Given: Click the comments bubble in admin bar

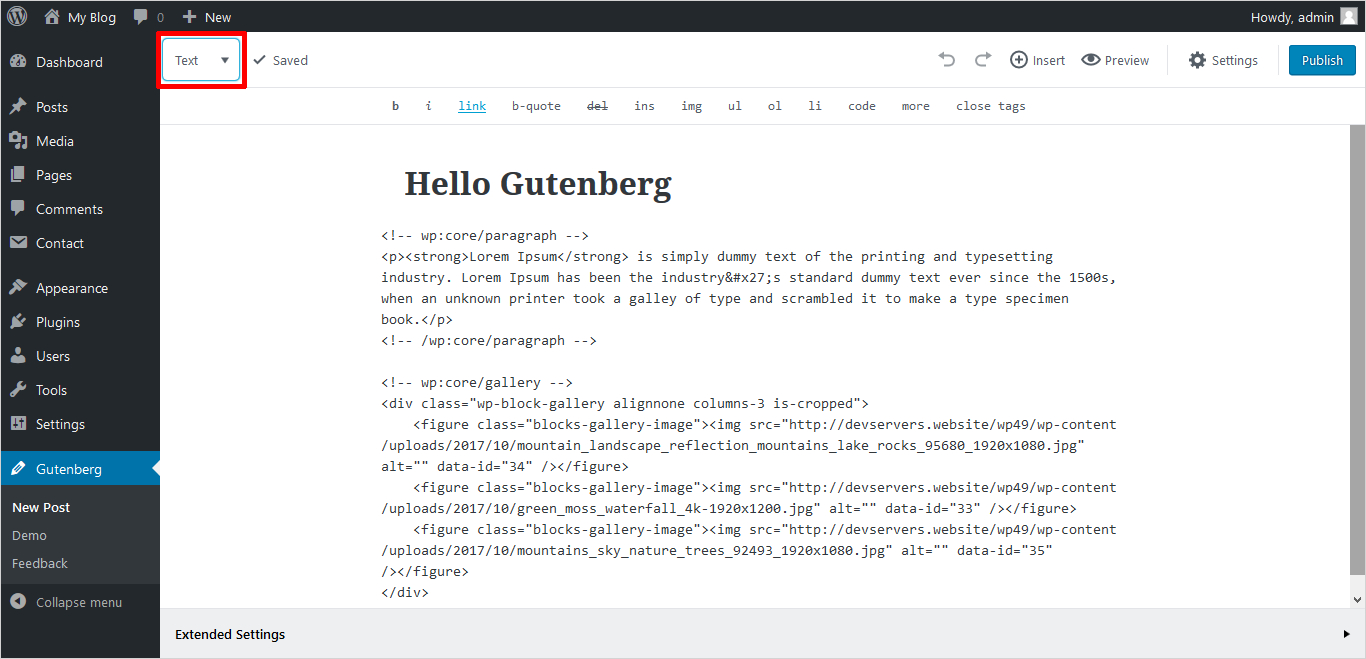Looking at the screenshot, I should click(141, 17).
